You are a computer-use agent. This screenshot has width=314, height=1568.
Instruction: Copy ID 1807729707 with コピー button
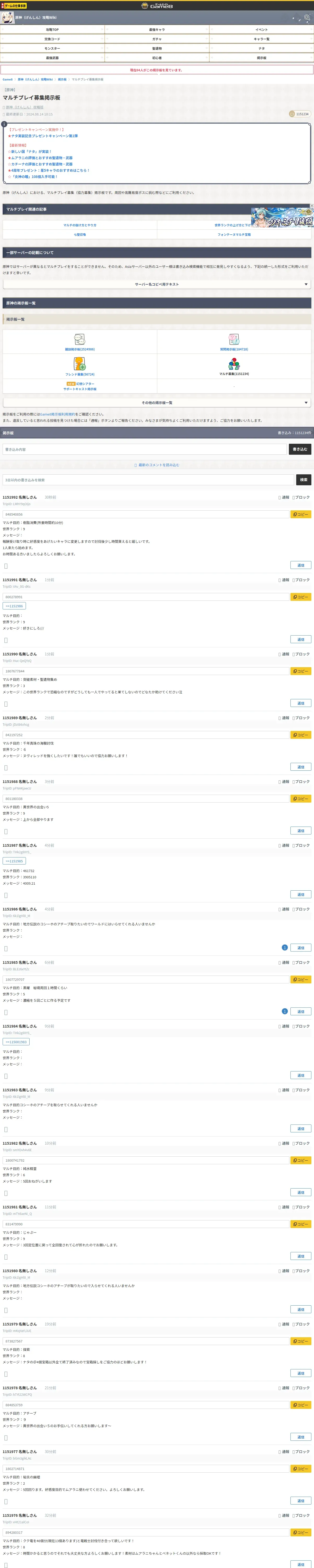(x=301, y=979)
